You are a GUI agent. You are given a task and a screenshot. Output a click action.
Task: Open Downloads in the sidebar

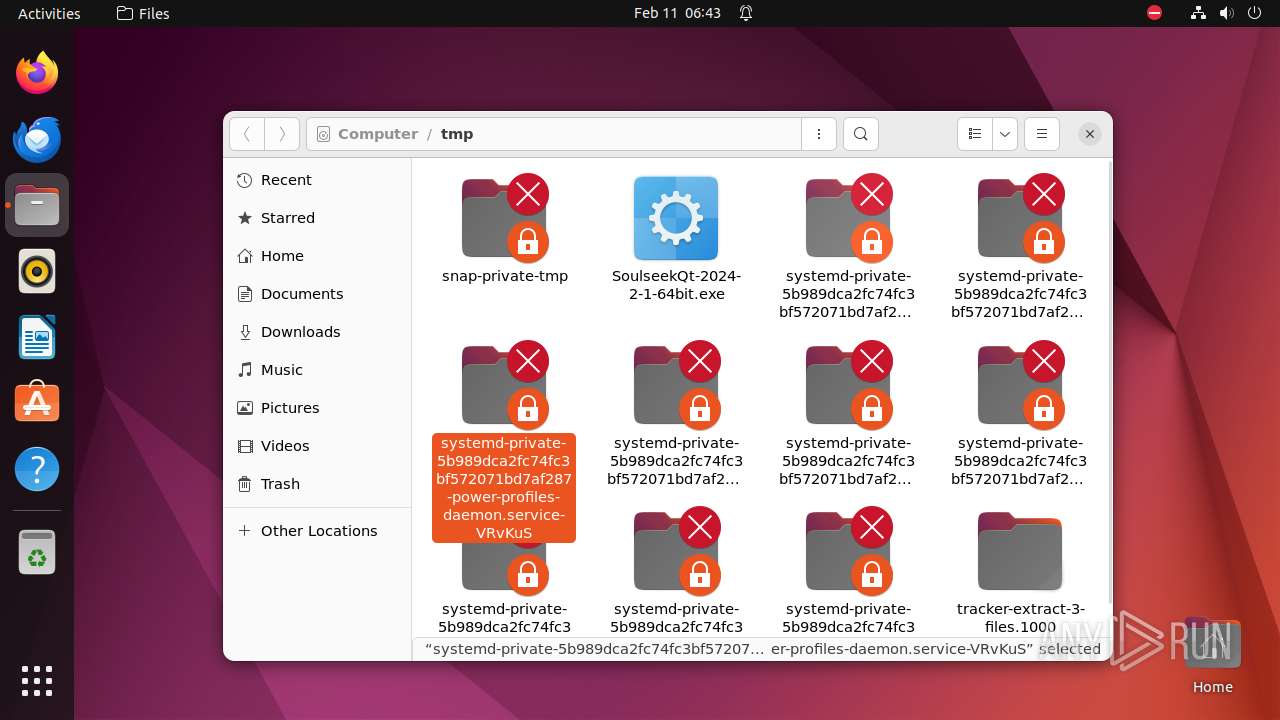[317, 332]
